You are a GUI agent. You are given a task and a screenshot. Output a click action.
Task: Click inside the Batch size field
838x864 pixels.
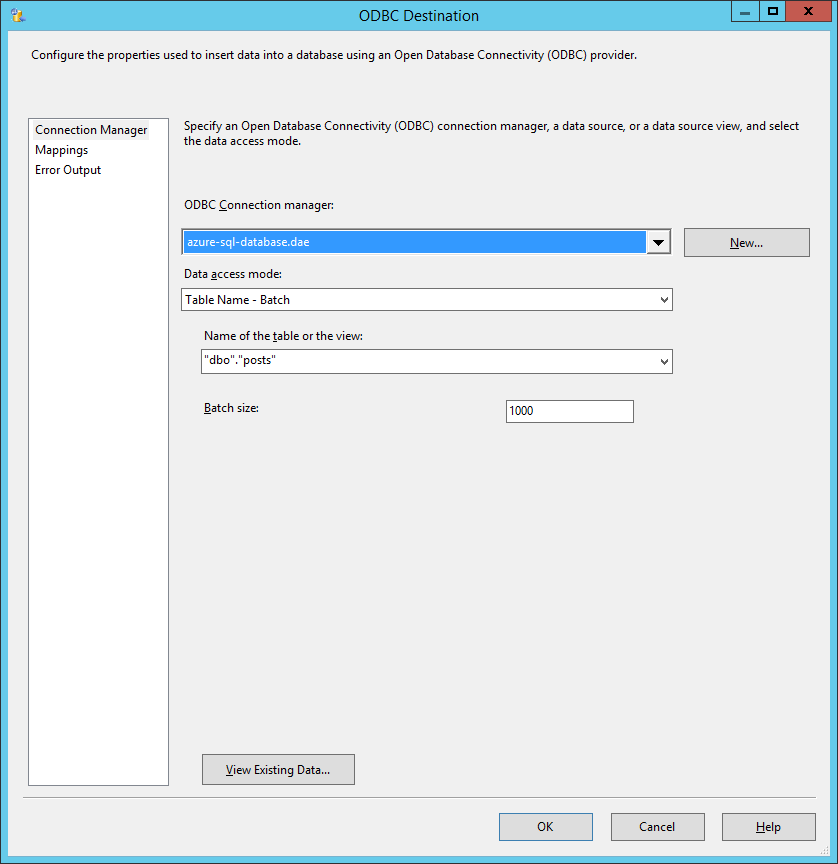click(569, 411)
